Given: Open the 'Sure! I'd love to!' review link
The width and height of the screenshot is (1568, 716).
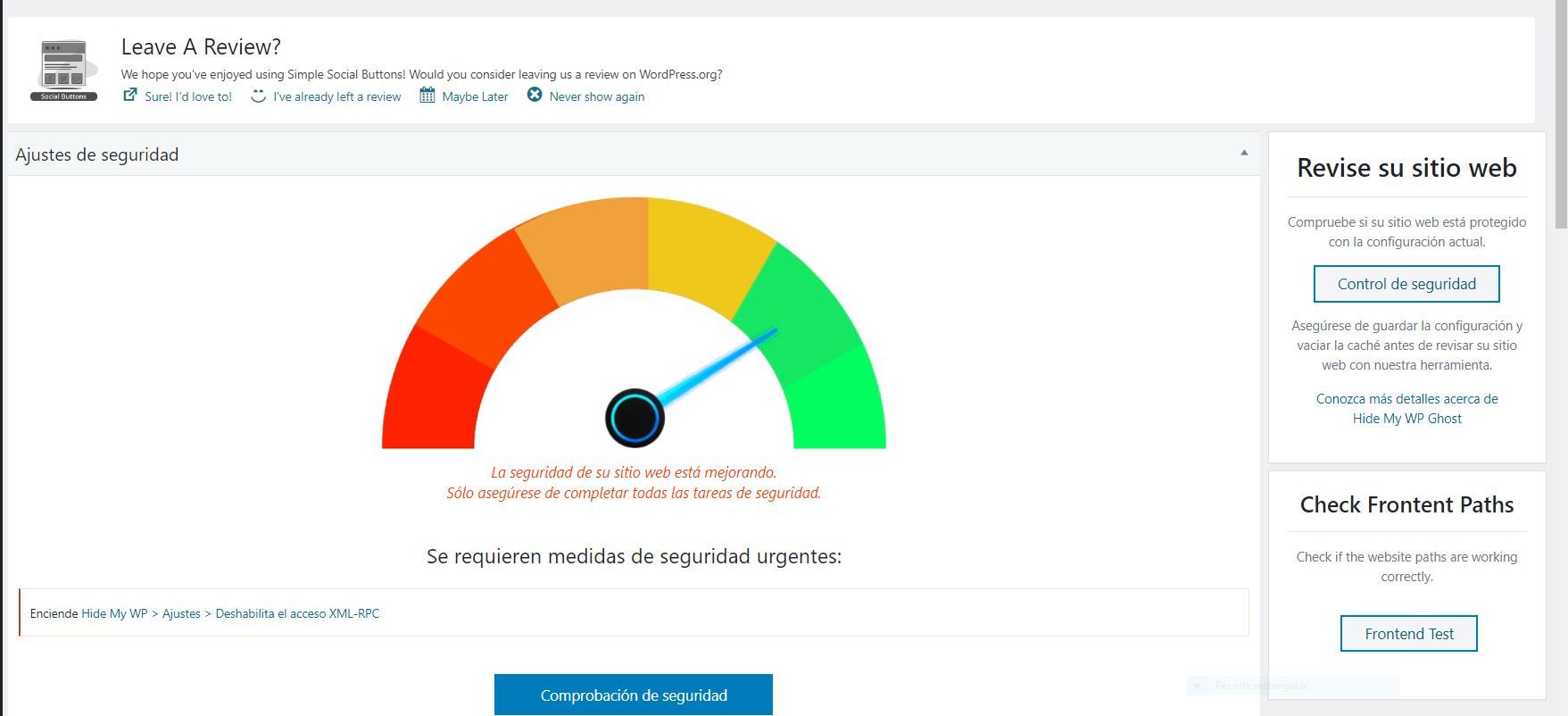Looking at the screenshot, I should point(188,96).
